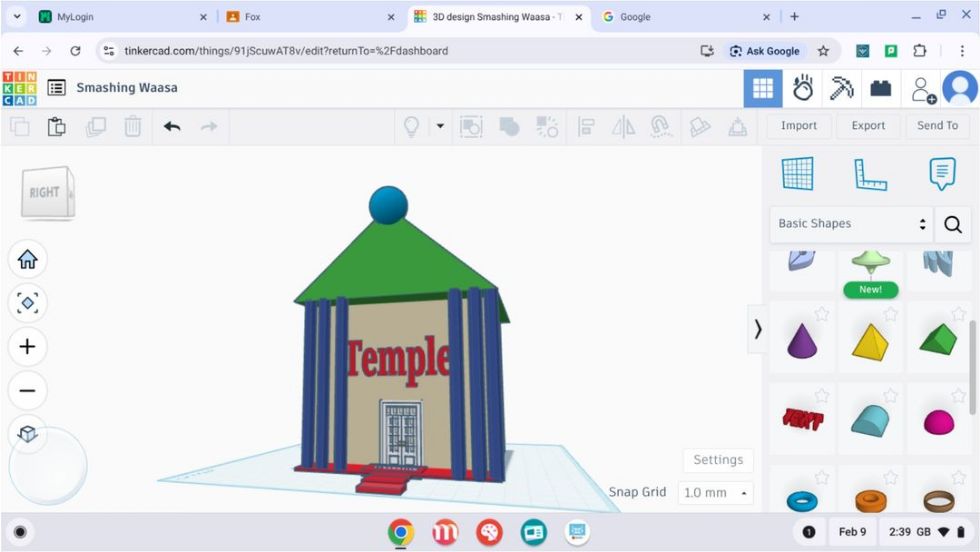Click the Export button
Image resolution: width=980 pixels, height=552 pixels.
867,126
